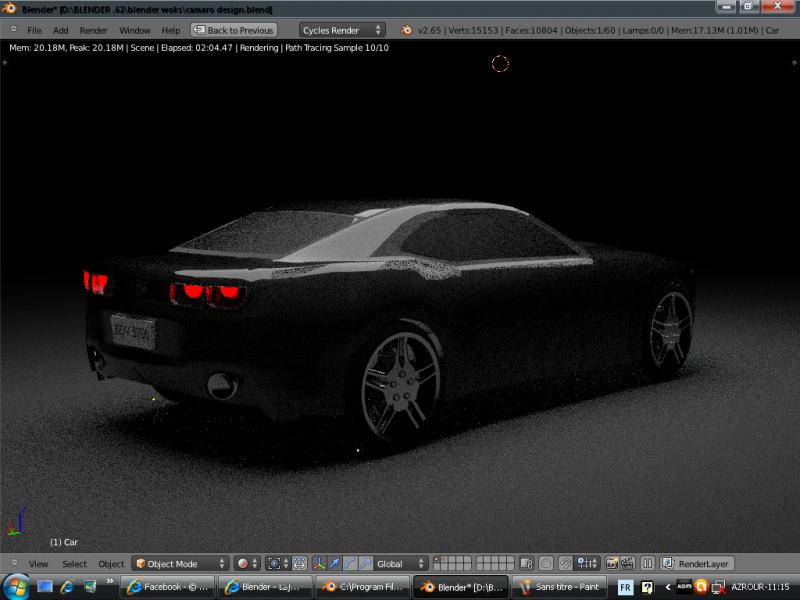Open the File menu

tap(34, 31)
